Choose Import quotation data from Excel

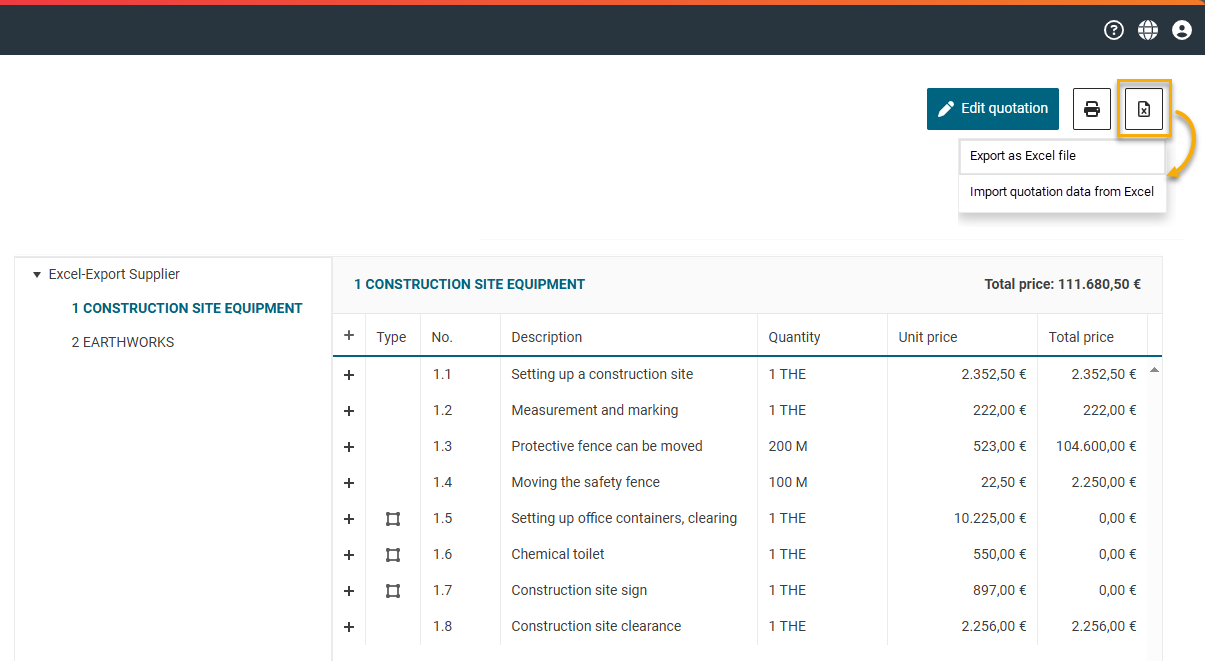tap(1061, 192)
